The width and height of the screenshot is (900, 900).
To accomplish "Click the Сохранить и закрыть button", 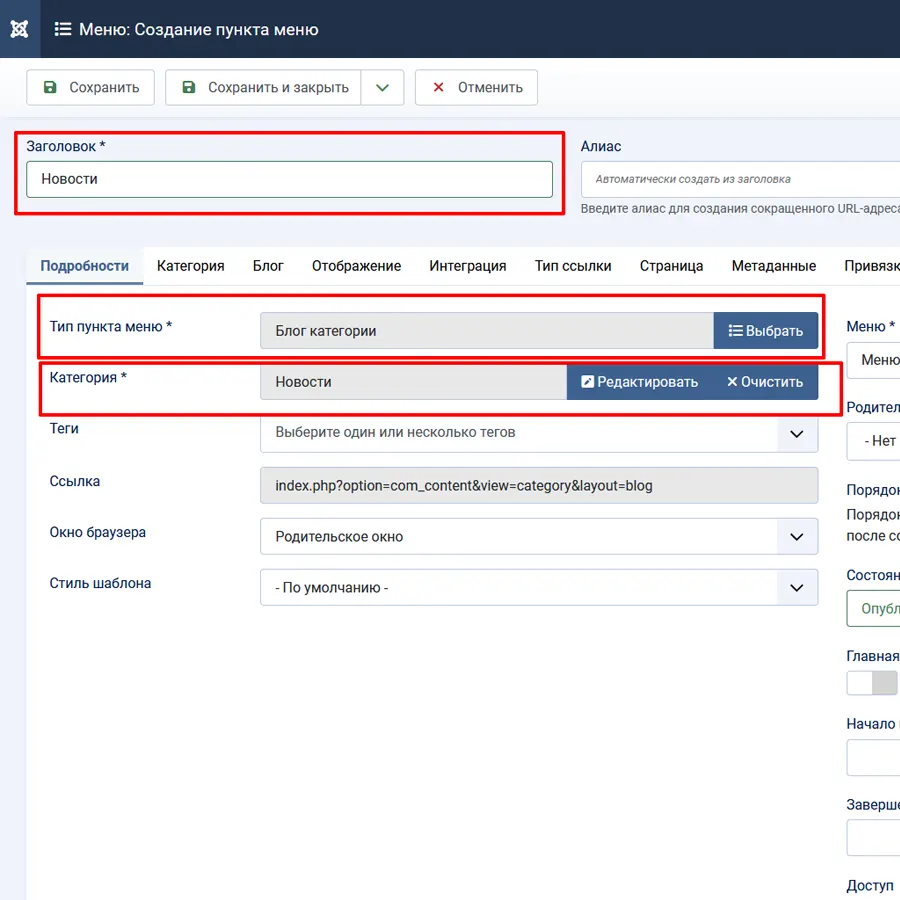I will pos(263,87).
